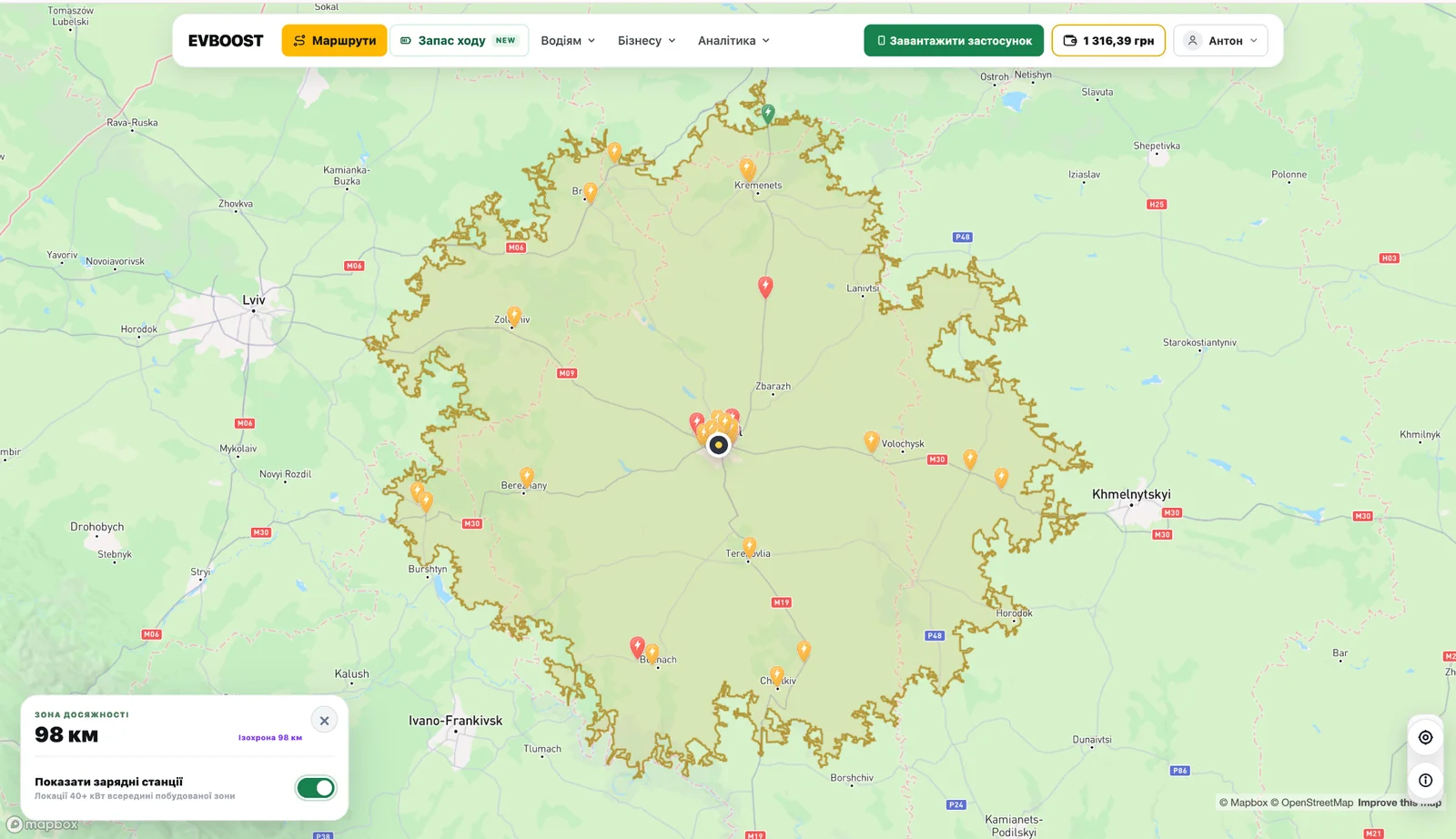
Task: Select the orange marker at Volochysk
Action: point(871,441)
